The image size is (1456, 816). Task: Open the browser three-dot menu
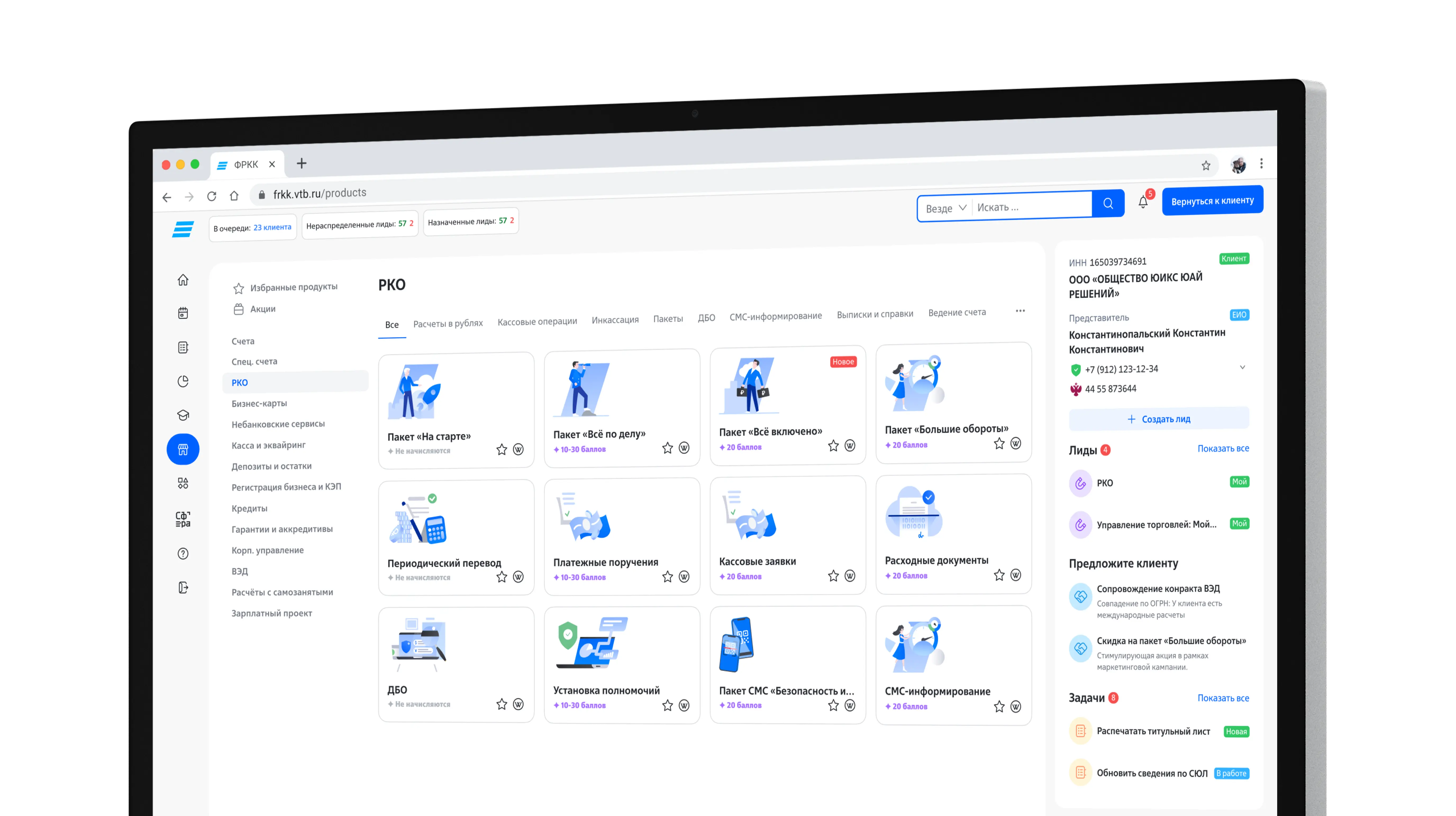click(1262, 164)
